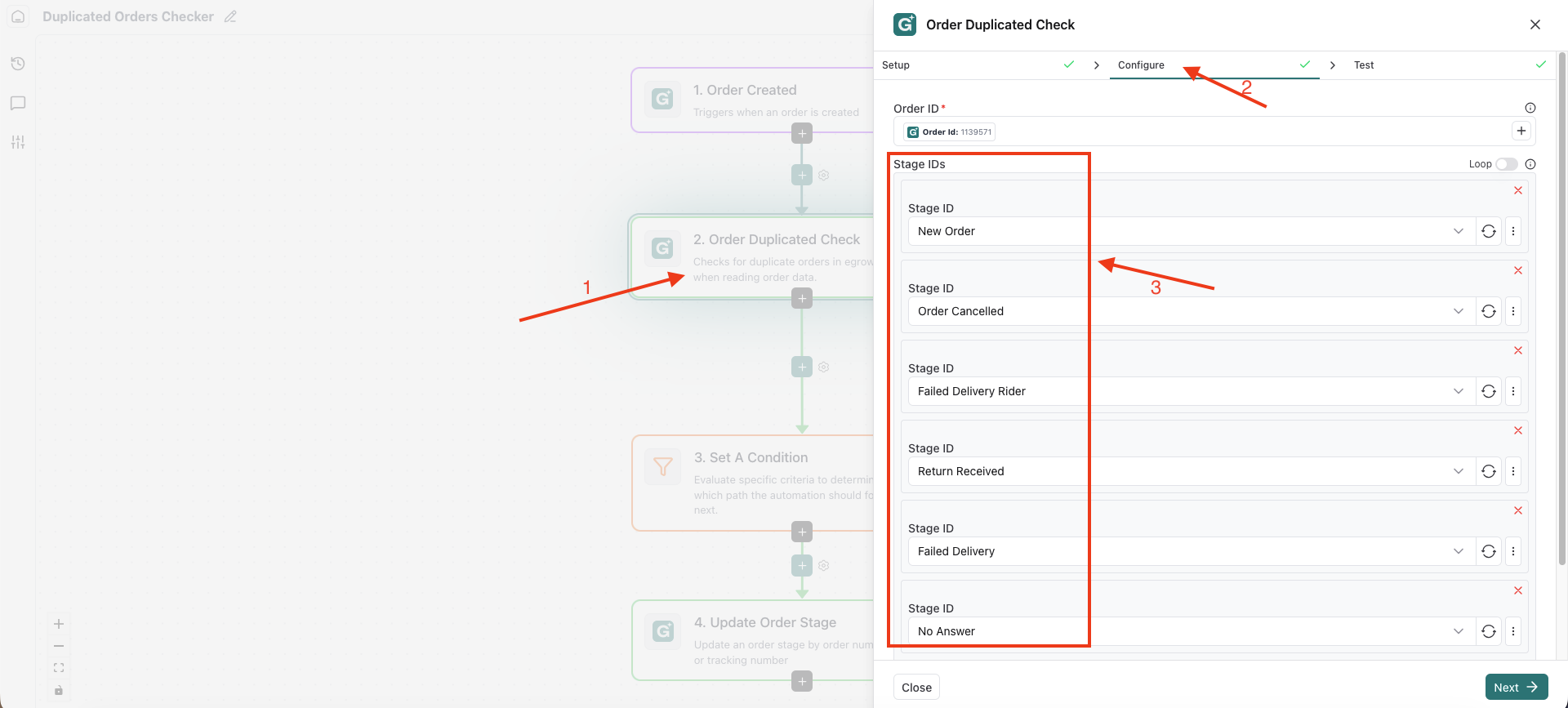The height and width of the screenshot is (708, 1568).
Task: Toggle the Loop switch
Action: tap(1507, 164)
